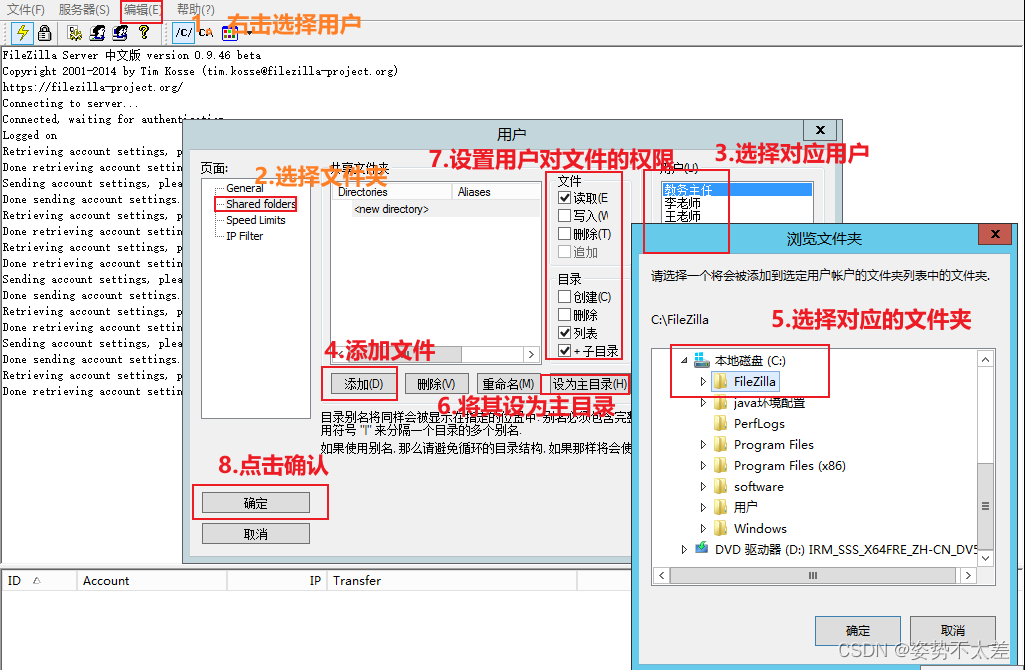Click the folder tree vertical scrollbar up arrow
Viewport: 1025px width, 670px height.
point(985,360)
